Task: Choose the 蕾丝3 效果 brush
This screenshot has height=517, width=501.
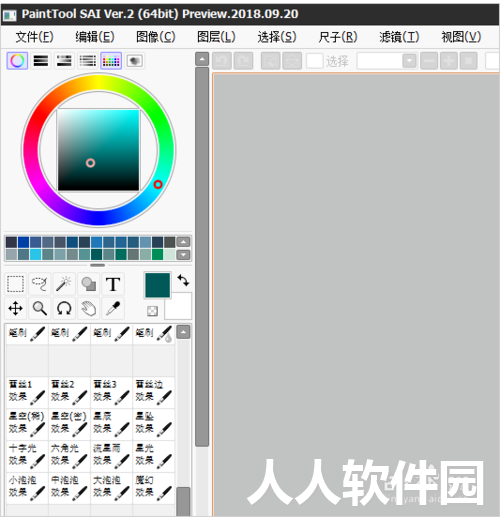Action: (x=111, y=392)
